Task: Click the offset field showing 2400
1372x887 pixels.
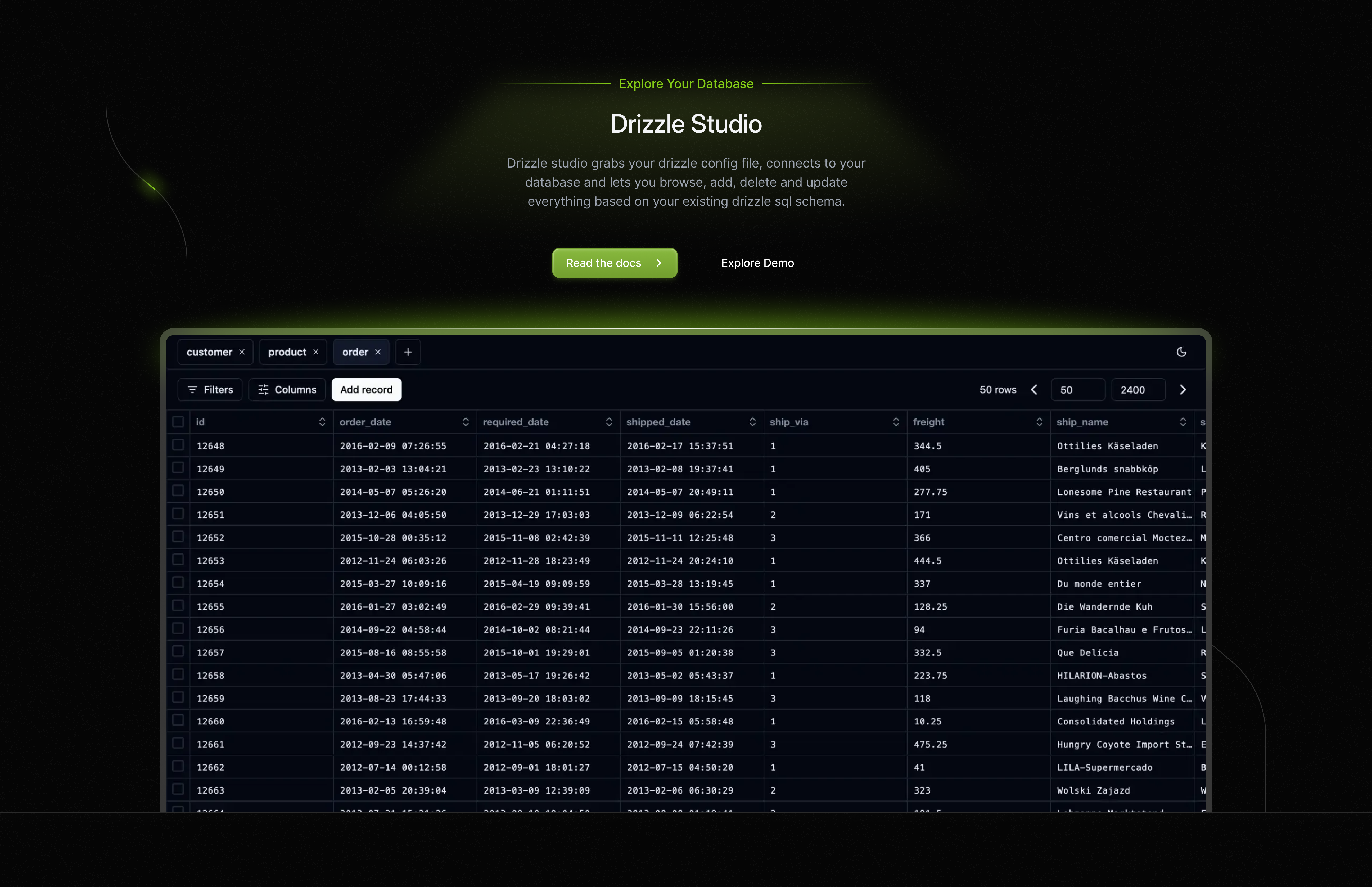Action: (x=1138, y=390)
